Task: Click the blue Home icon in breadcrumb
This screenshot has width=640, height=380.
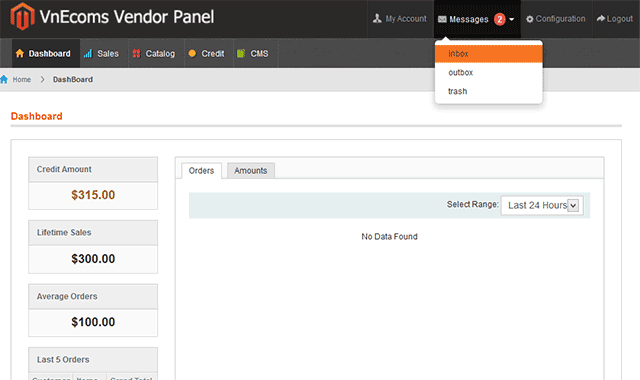Action: pyautogui.click(x=4, y=79)
